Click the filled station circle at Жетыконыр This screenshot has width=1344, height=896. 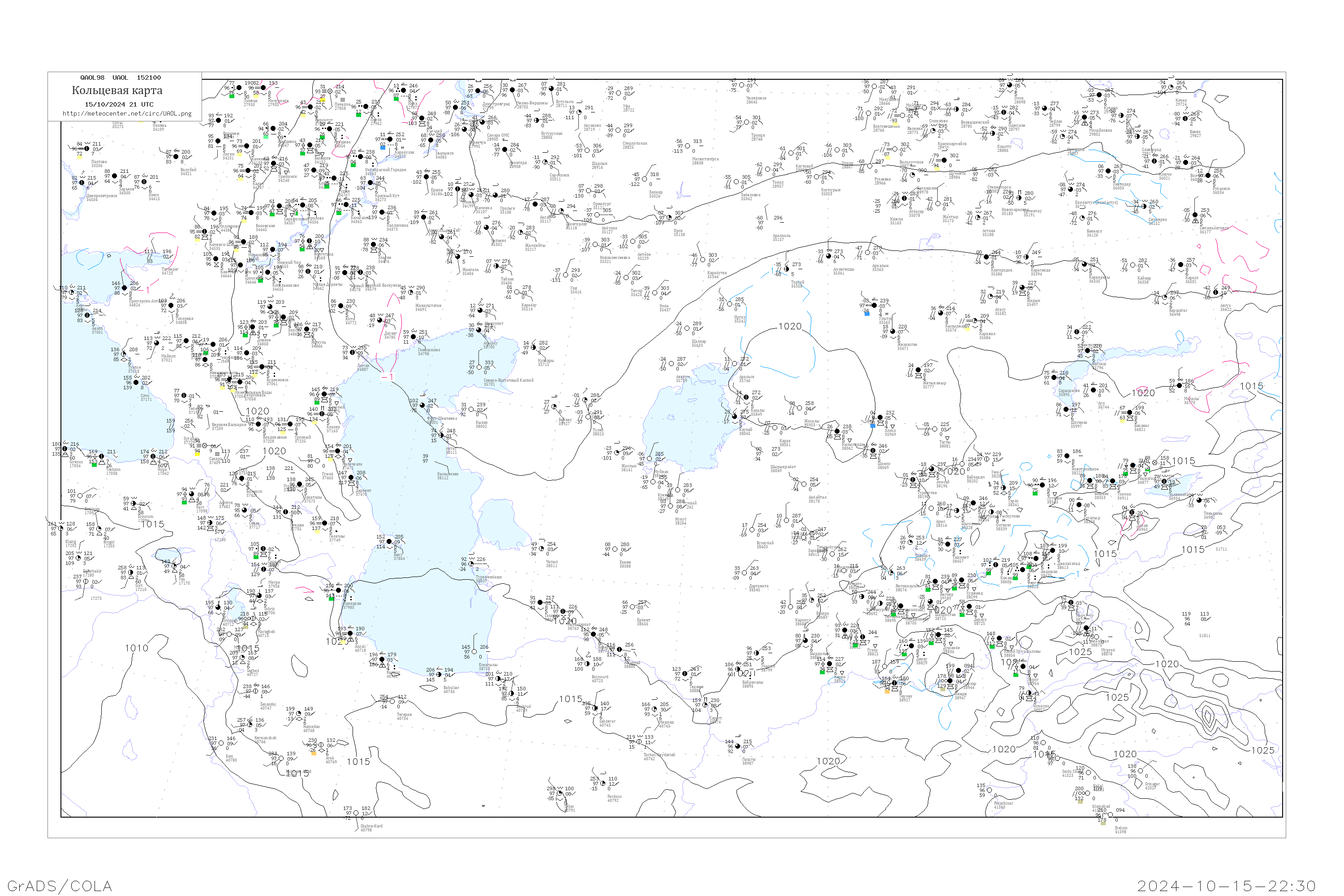[x=919, y=371]
